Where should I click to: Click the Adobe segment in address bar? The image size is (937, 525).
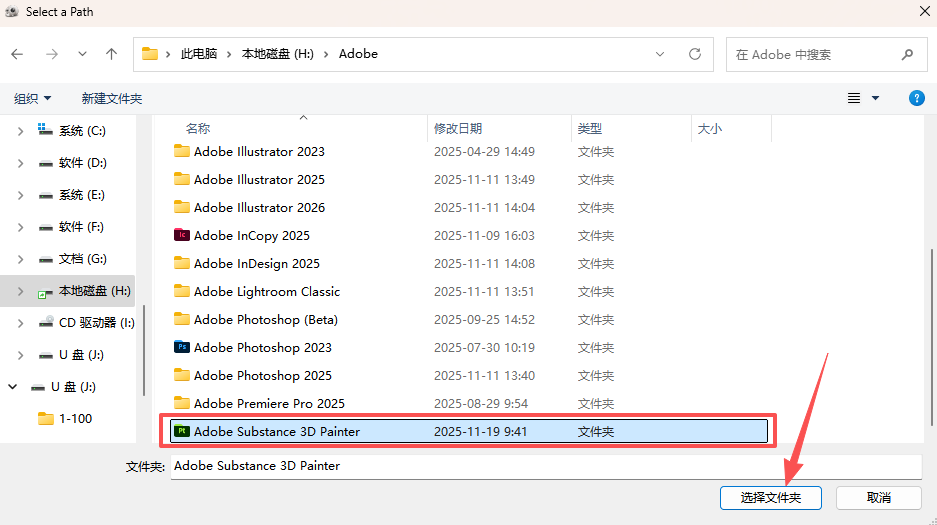pos(358,54)
